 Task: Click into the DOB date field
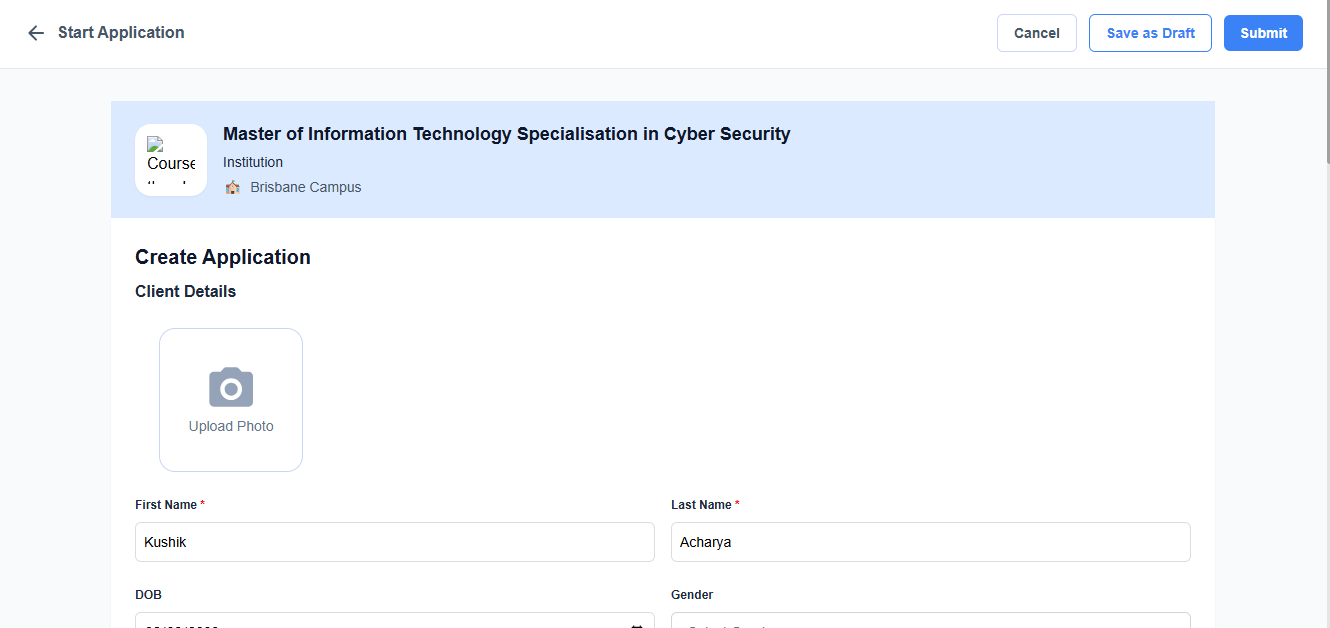pos(380,622)
